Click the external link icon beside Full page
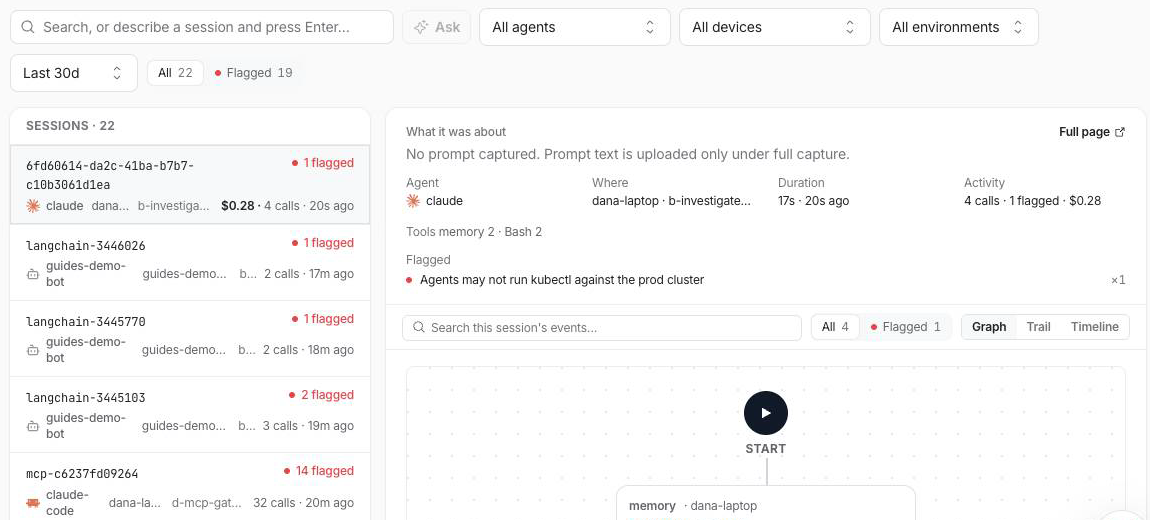 click(1120, 132)
